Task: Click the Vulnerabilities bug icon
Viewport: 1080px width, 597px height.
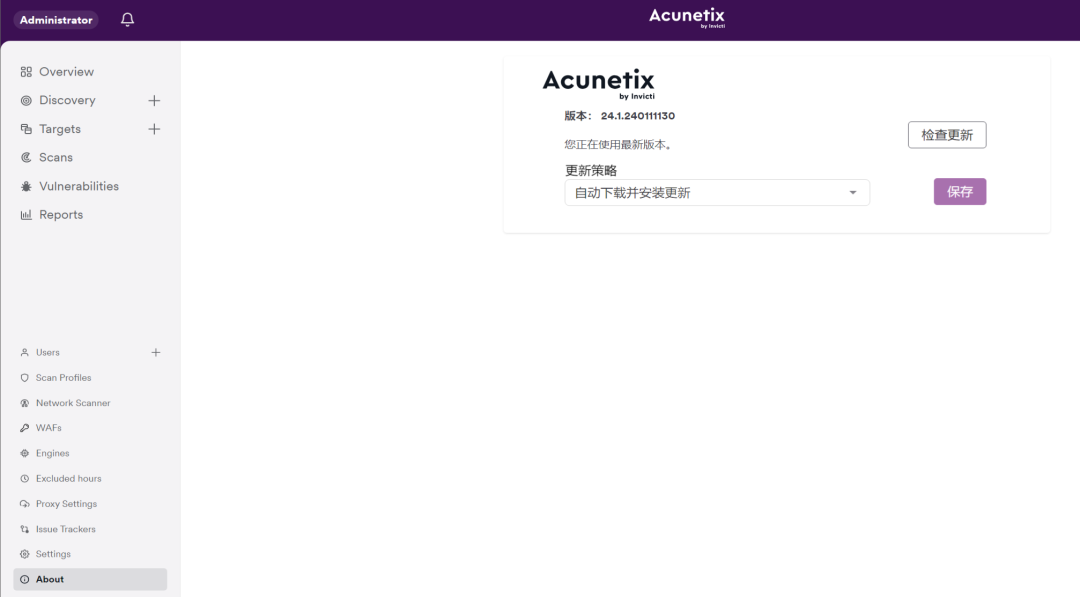Action: click(26, 187)
